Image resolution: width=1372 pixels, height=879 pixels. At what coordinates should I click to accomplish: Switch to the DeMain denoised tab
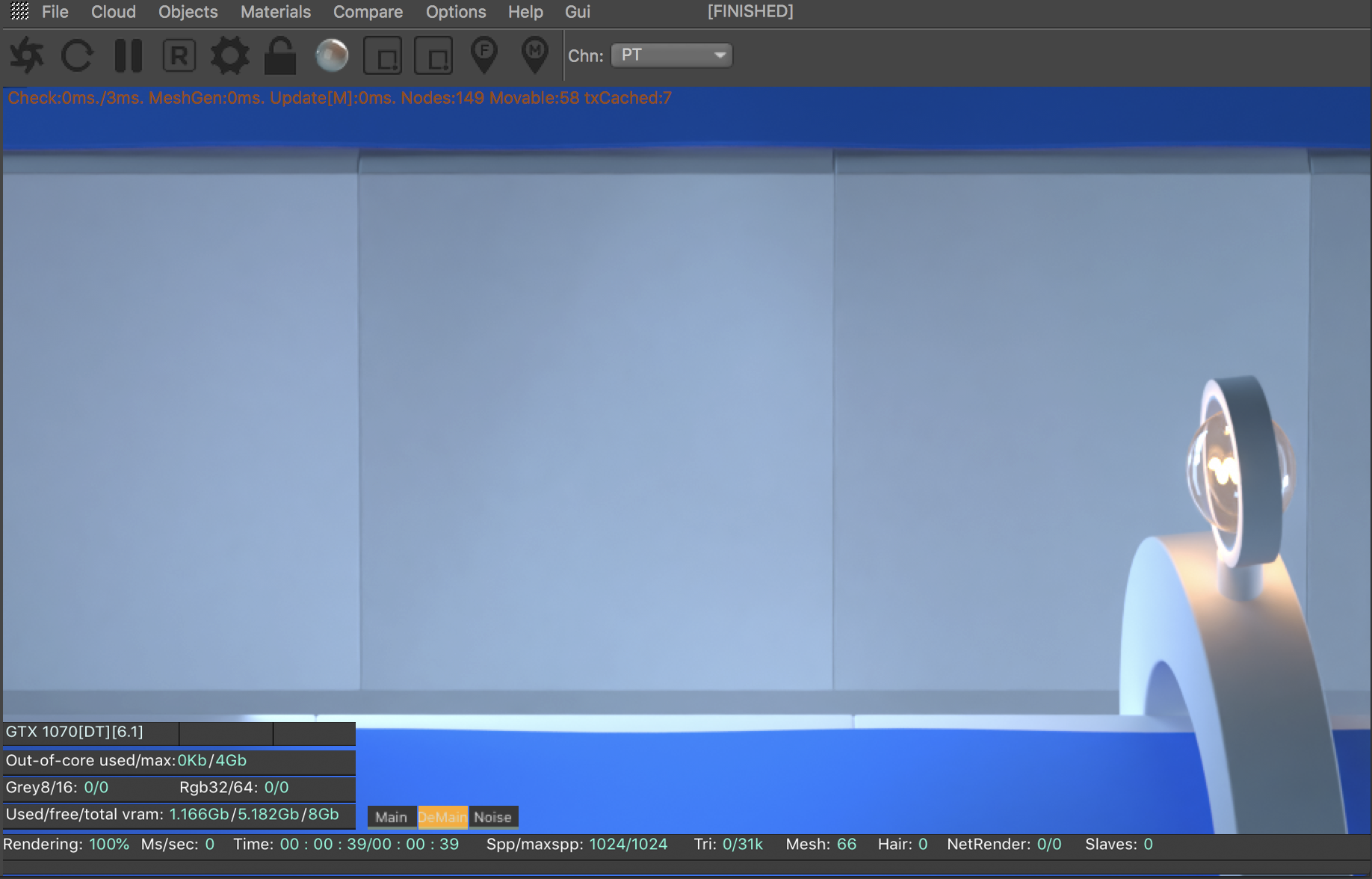pos(442,817)
